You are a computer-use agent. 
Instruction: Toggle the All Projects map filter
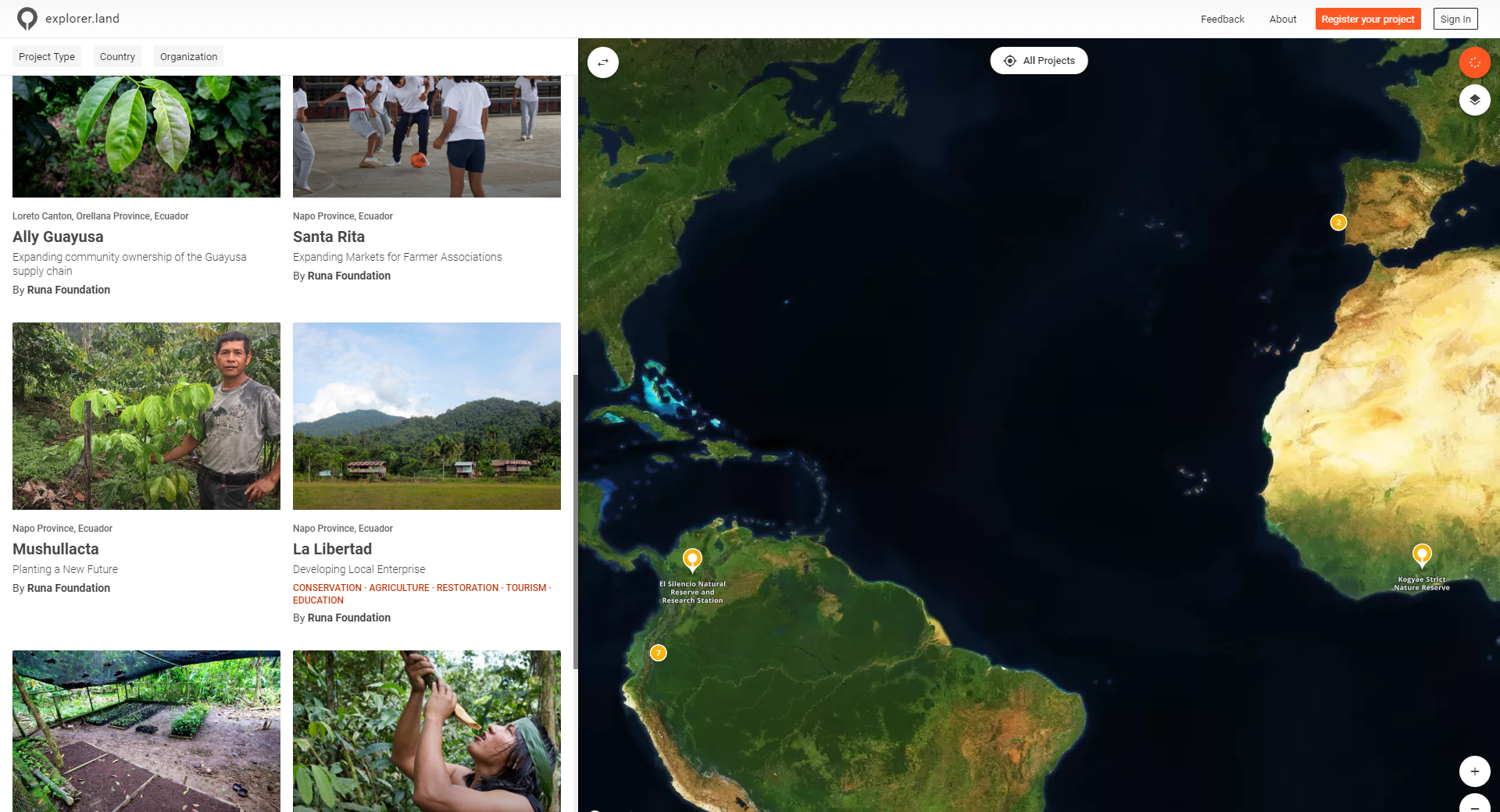point(1039,61)
